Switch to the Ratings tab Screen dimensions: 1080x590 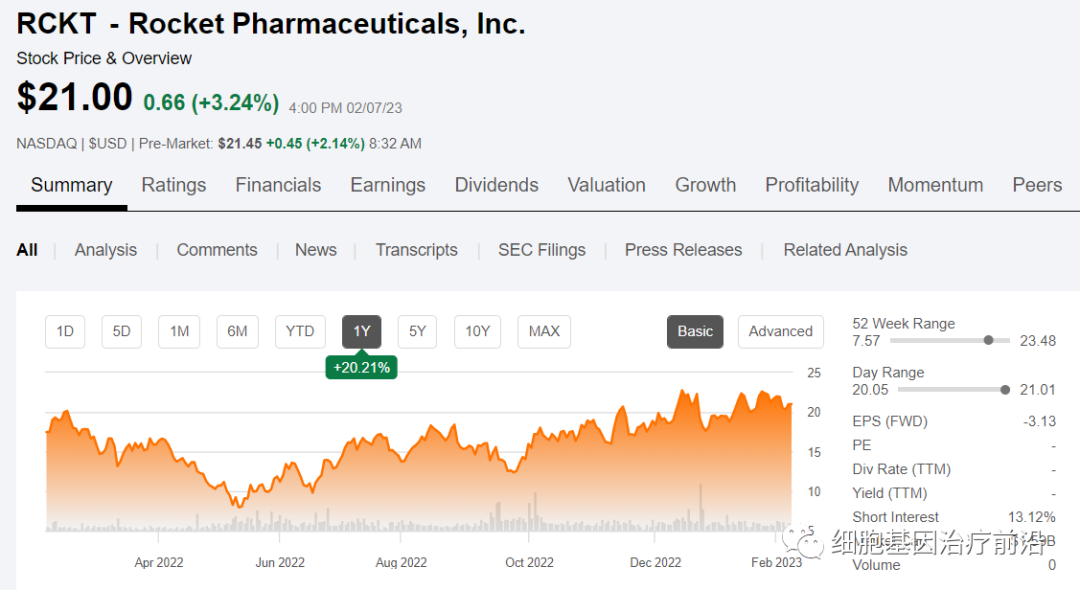pyautogui.click(x=173, y=185)
